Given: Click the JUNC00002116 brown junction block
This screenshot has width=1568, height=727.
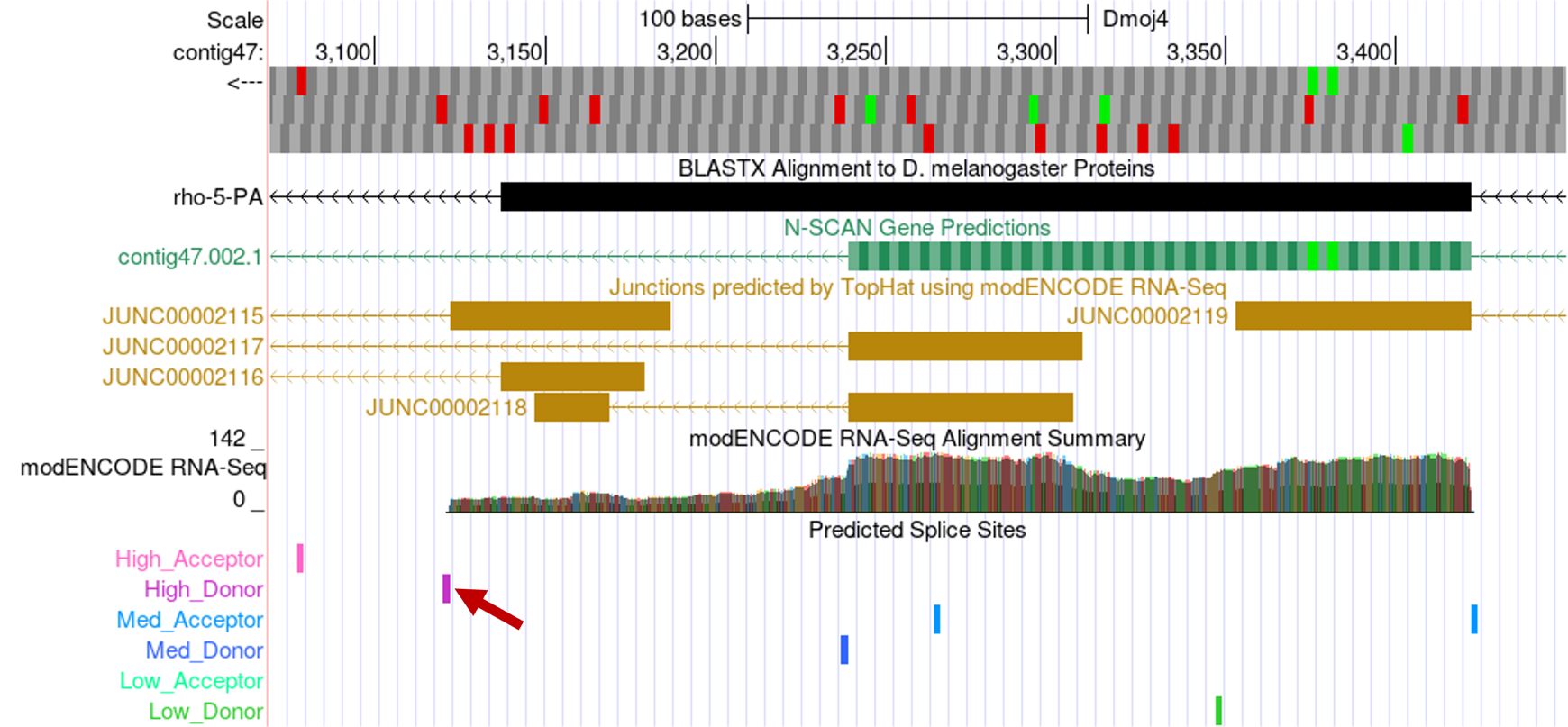Looking at the screenshot, I should click(573, 377).
